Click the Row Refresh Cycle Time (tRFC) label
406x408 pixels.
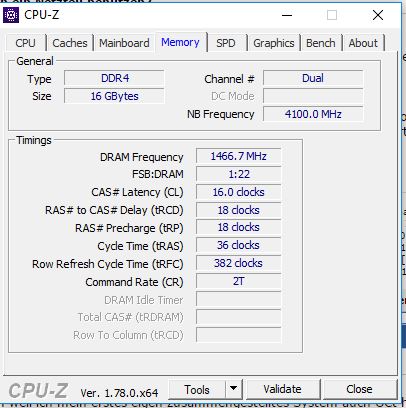108,264
